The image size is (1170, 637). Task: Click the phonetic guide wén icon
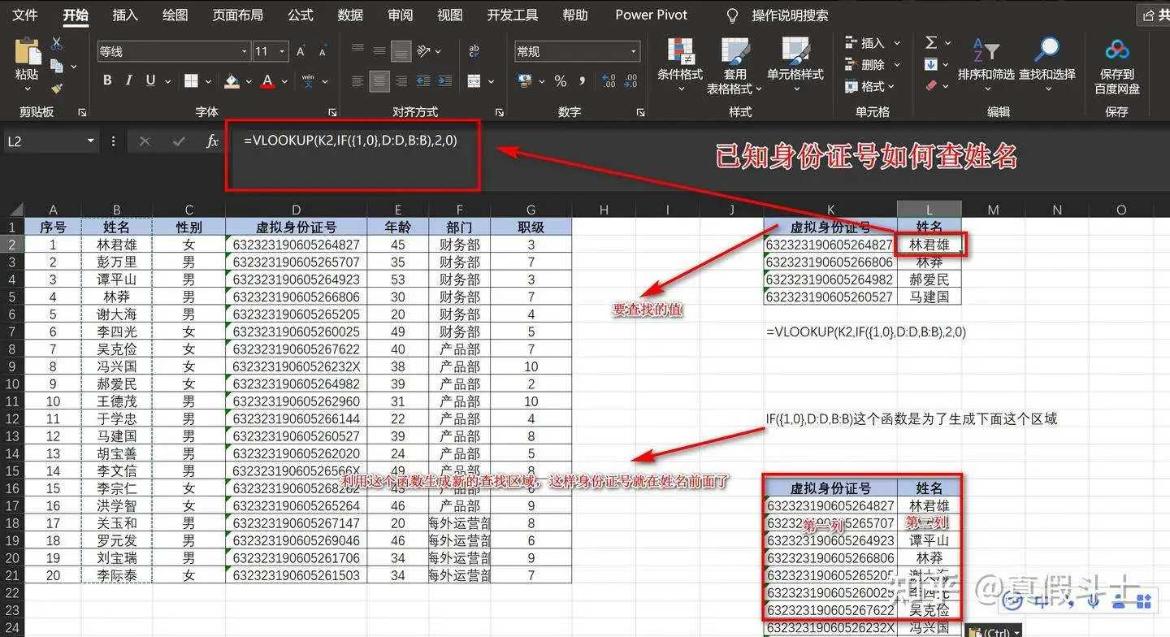308,81
